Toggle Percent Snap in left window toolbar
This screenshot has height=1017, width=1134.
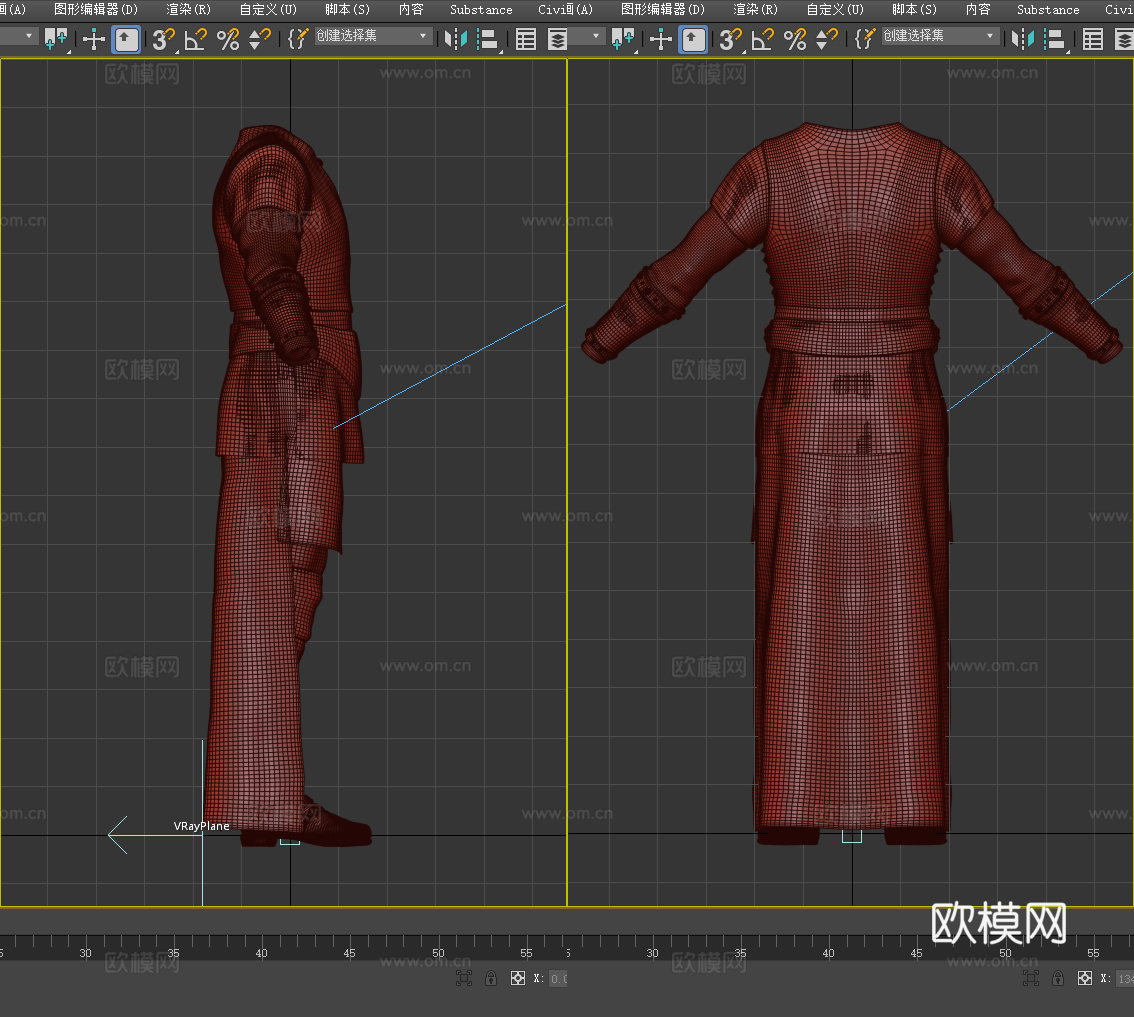tap(228, 39)
